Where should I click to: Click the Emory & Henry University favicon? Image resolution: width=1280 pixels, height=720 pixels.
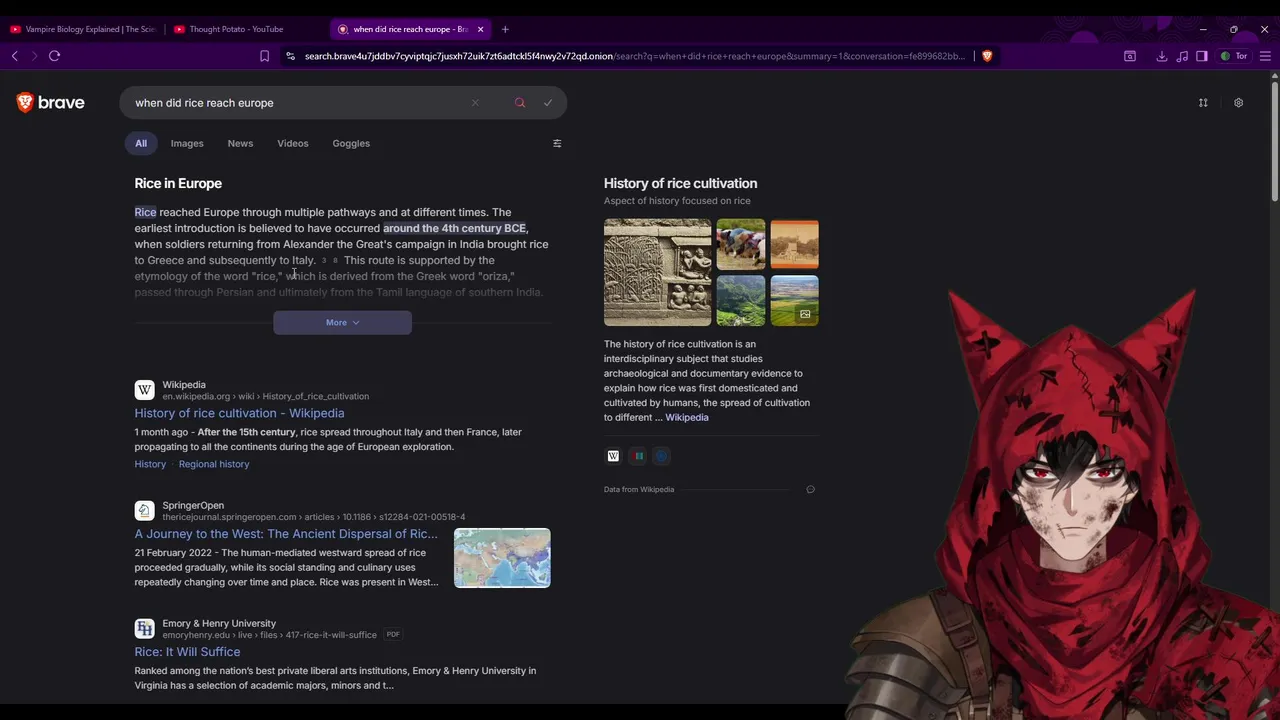tap(145, 629)
